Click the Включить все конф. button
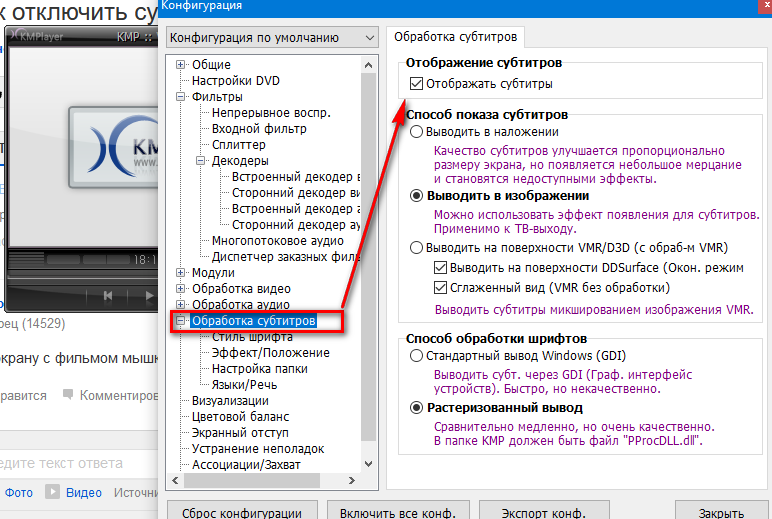 (x=398, y=512)
